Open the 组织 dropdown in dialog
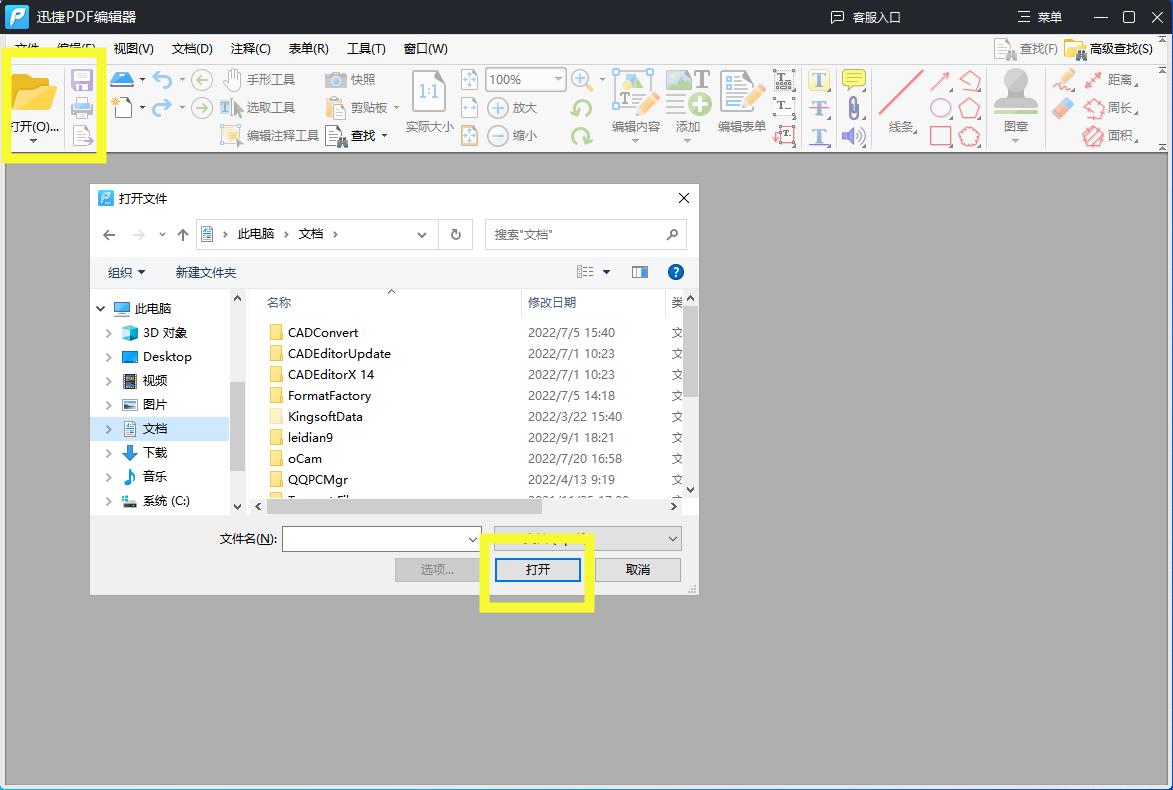The width and height of the screenshot is (1173, 790). [126, 272]
